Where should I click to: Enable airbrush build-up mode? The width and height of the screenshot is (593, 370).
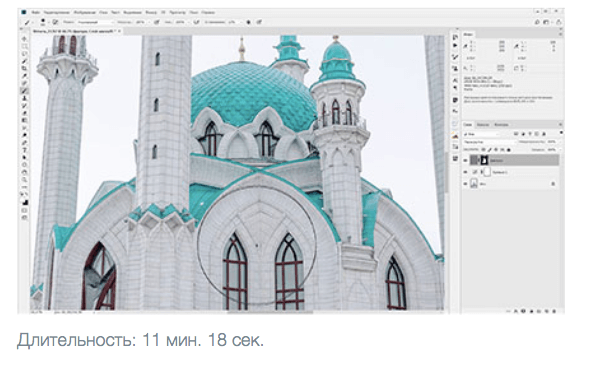(196, 22)
